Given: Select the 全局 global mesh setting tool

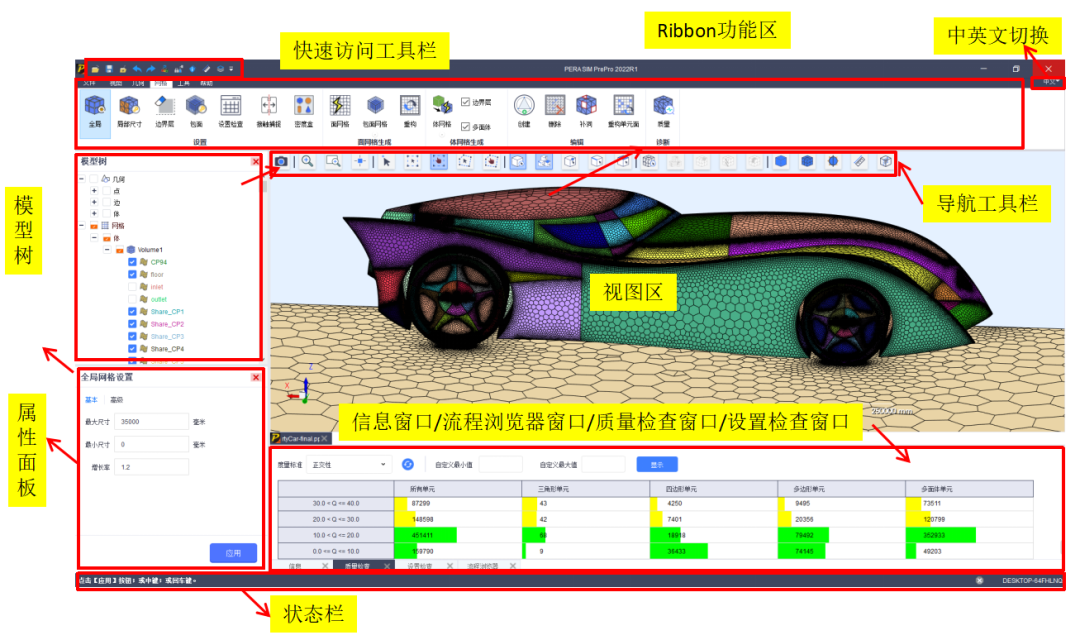Looking at the screenshot, I should click(x=96, y=109).
